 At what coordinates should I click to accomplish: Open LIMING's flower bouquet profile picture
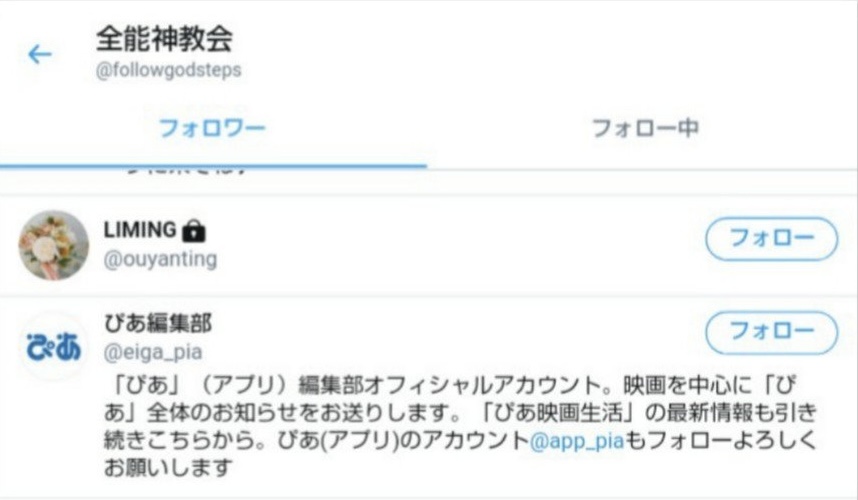54,246
